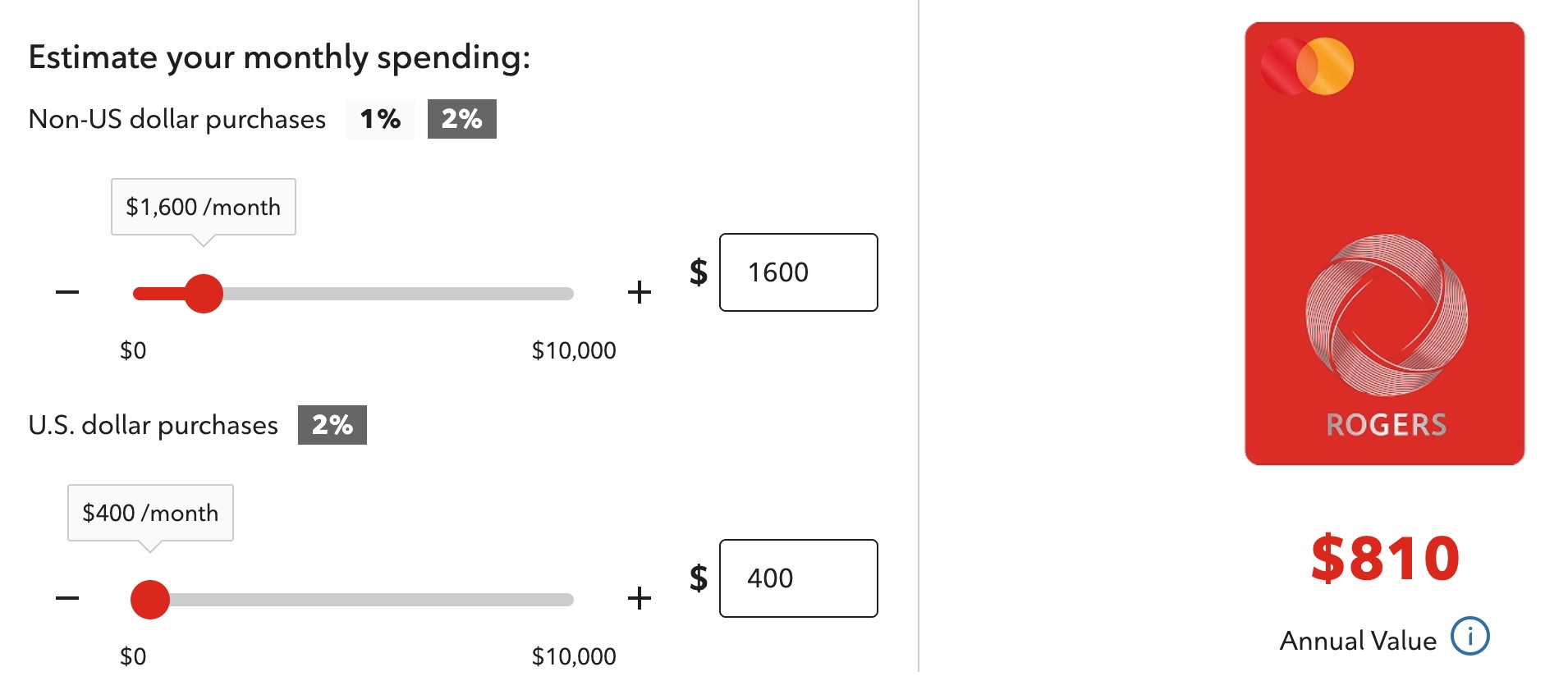Screen dimensions: 1568x699
Task: Select the 2% rate for Non-US purchases
Action: [462, 119]
